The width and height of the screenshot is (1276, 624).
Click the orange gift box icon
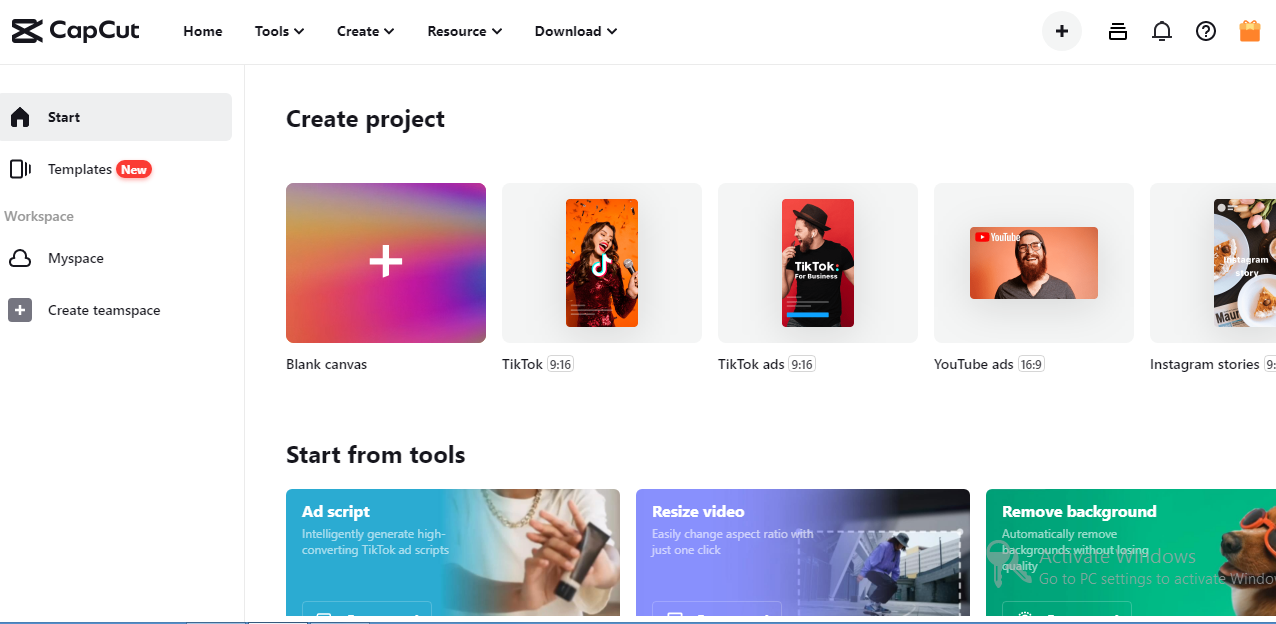[1250, 31]
